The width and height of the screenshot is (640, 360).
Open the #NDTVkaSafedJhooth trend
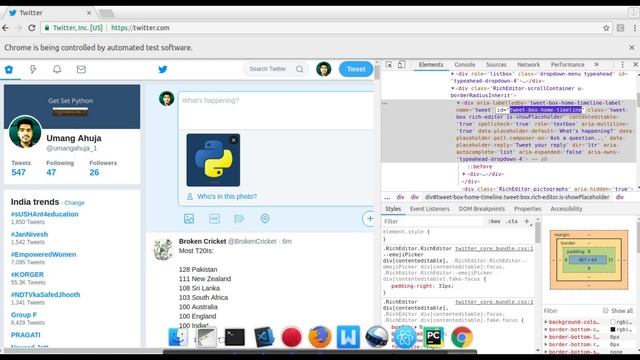[x=45, y=295]
